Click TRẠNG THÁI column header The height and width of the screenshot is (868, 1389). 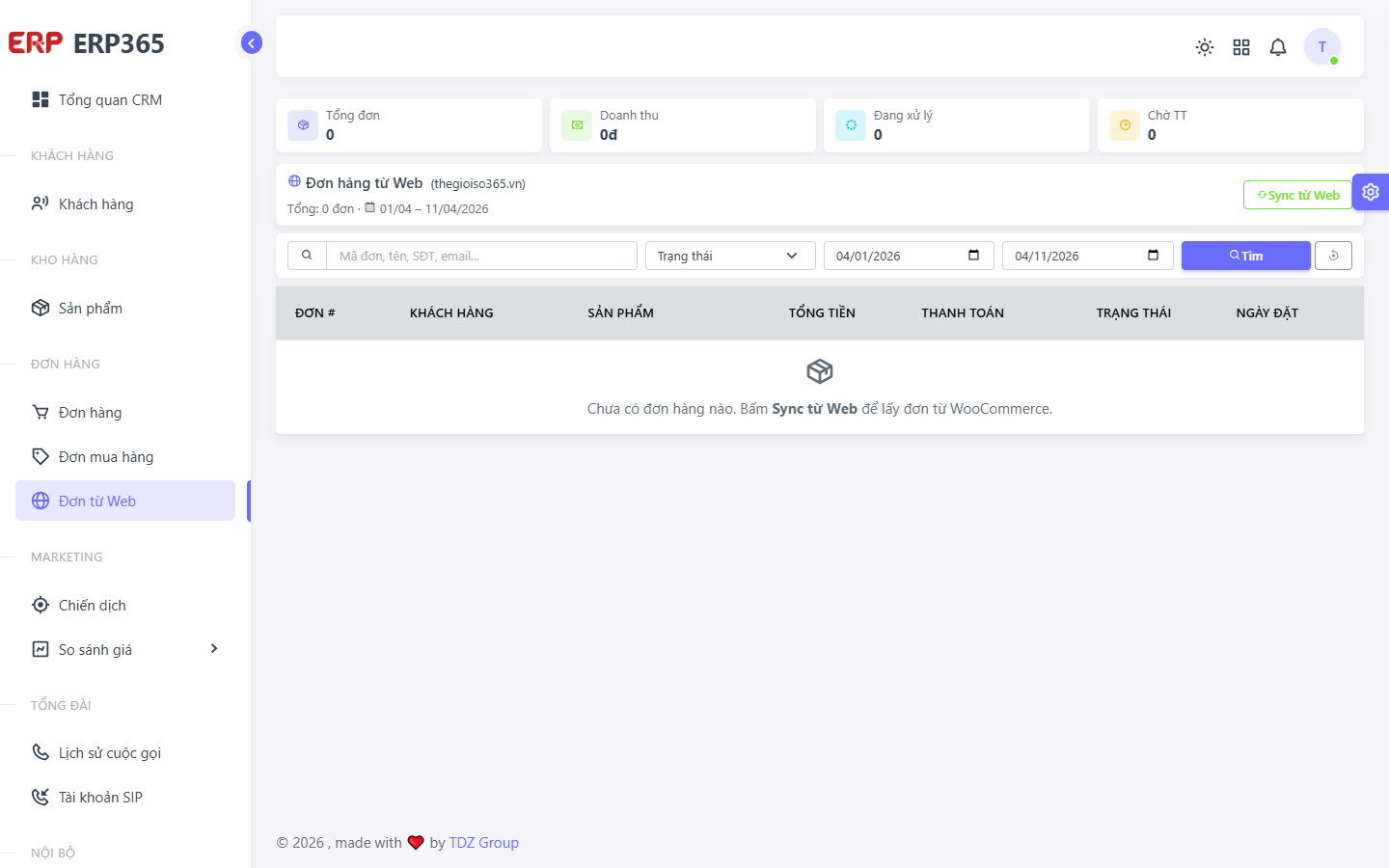pyautogui.click(x=1133, y=312)
